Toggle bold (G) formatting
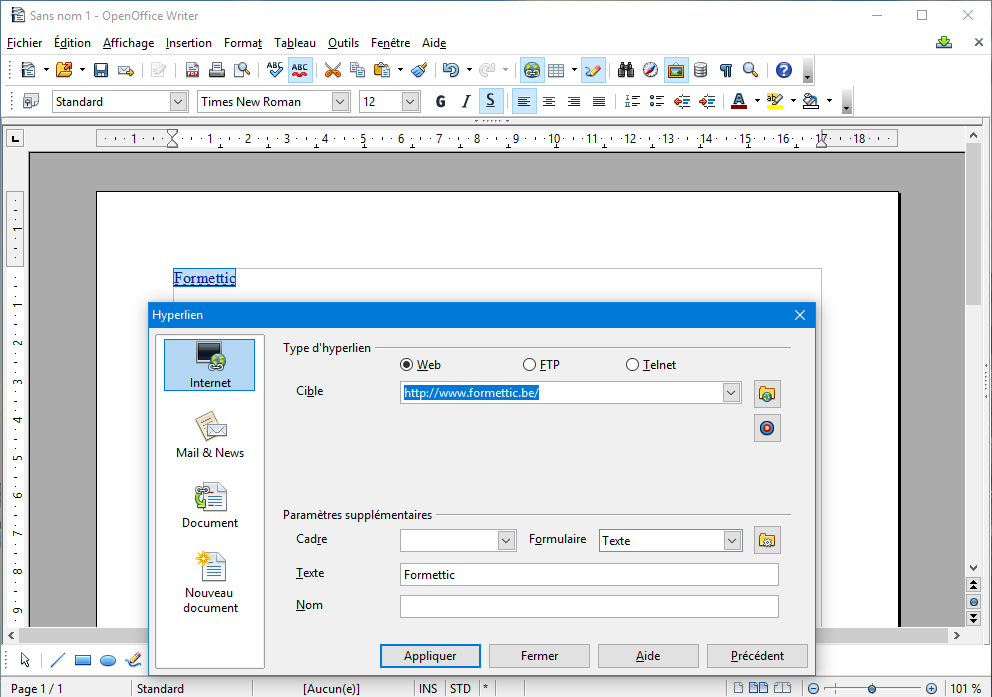 click(441, 101)
